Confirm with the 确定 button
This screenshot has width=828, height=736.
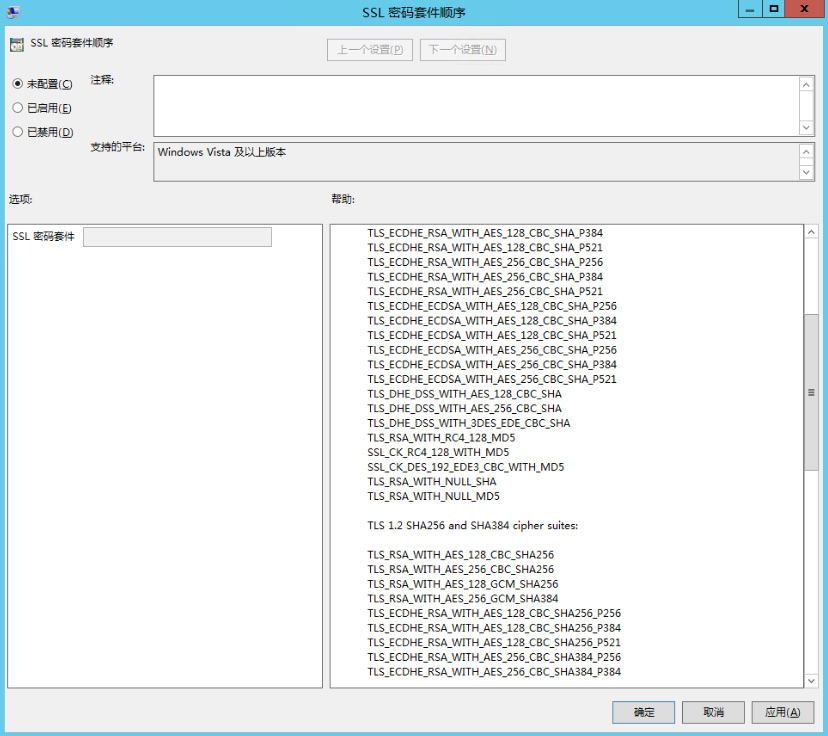(x=643, y=712)
